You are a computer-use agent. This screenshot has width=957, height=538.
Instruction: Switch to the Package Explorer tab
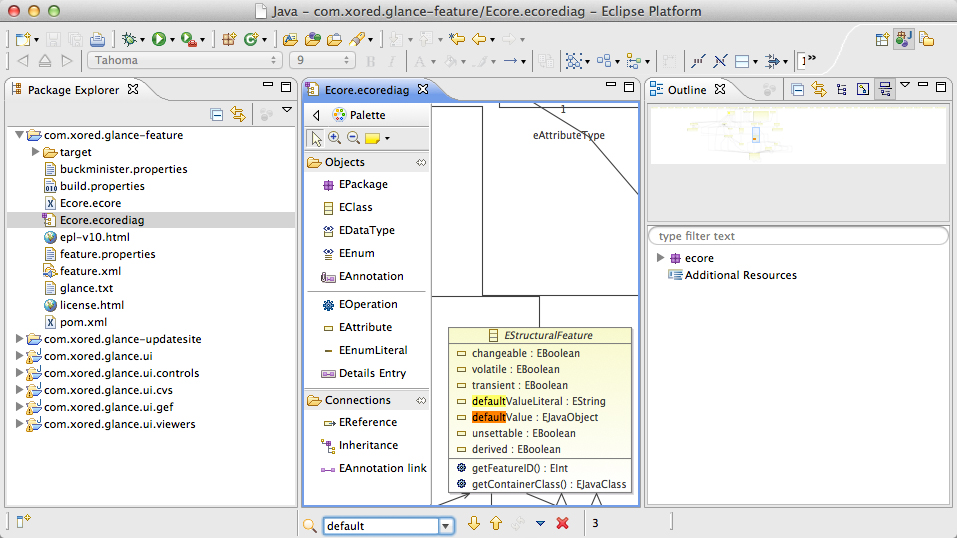click(x=72, y=90)
